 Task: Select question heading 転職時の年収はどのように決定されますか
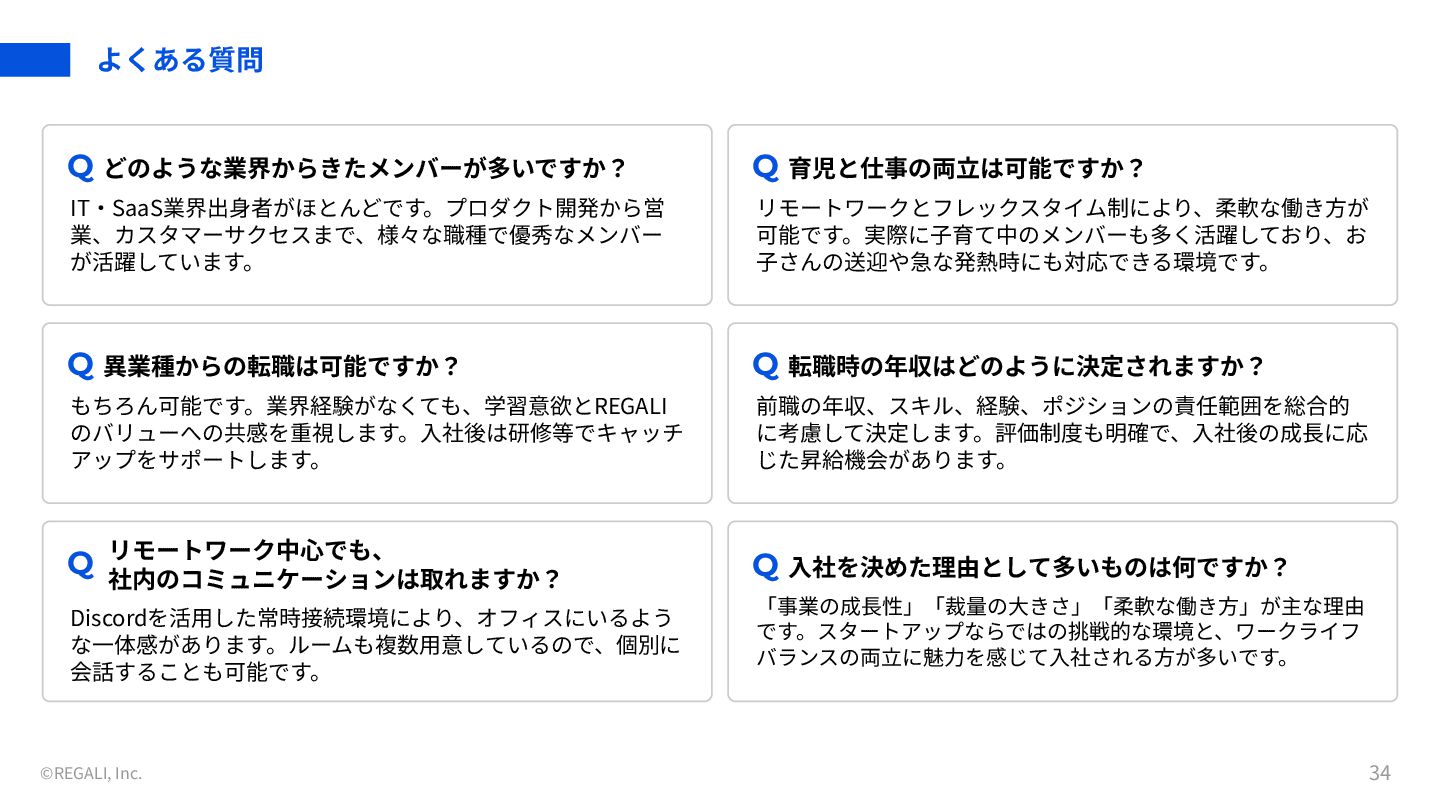[x=1027, y=365]
